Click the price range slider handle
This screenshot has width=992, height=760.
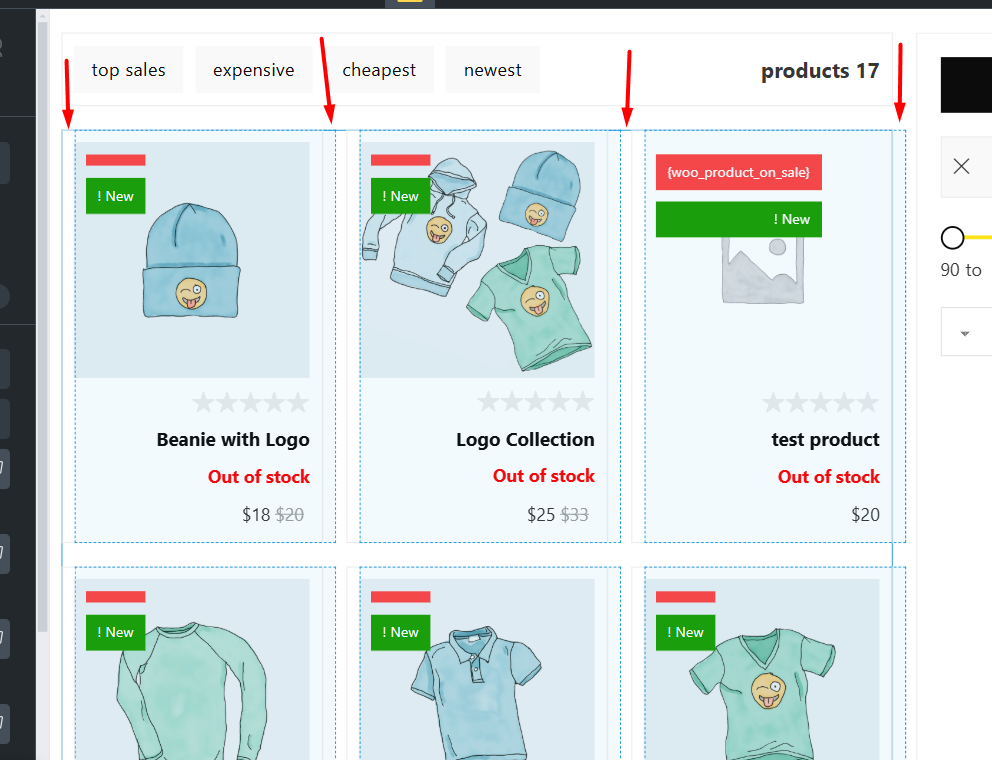click(x=952, y=238)
